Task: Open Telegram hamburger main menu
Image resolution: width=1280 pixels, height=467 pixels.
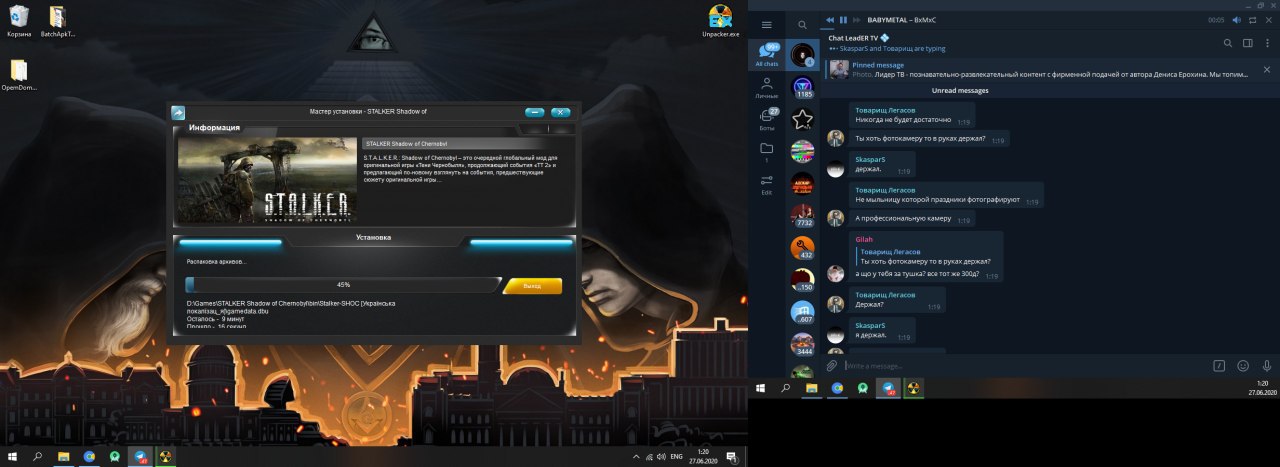Action: [767, 24]
